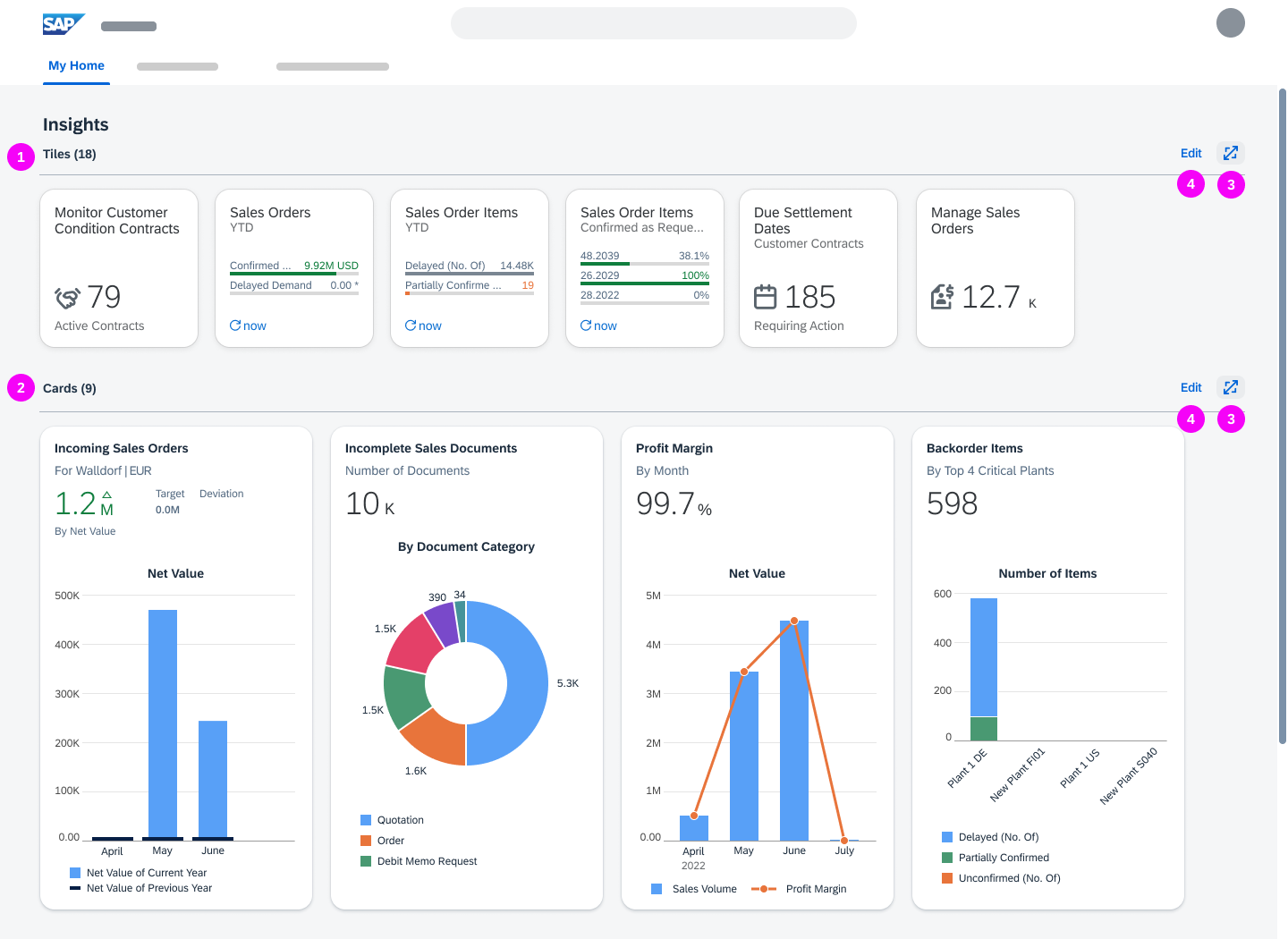Select the Quotation legend swatch

[x=366, y=820]
